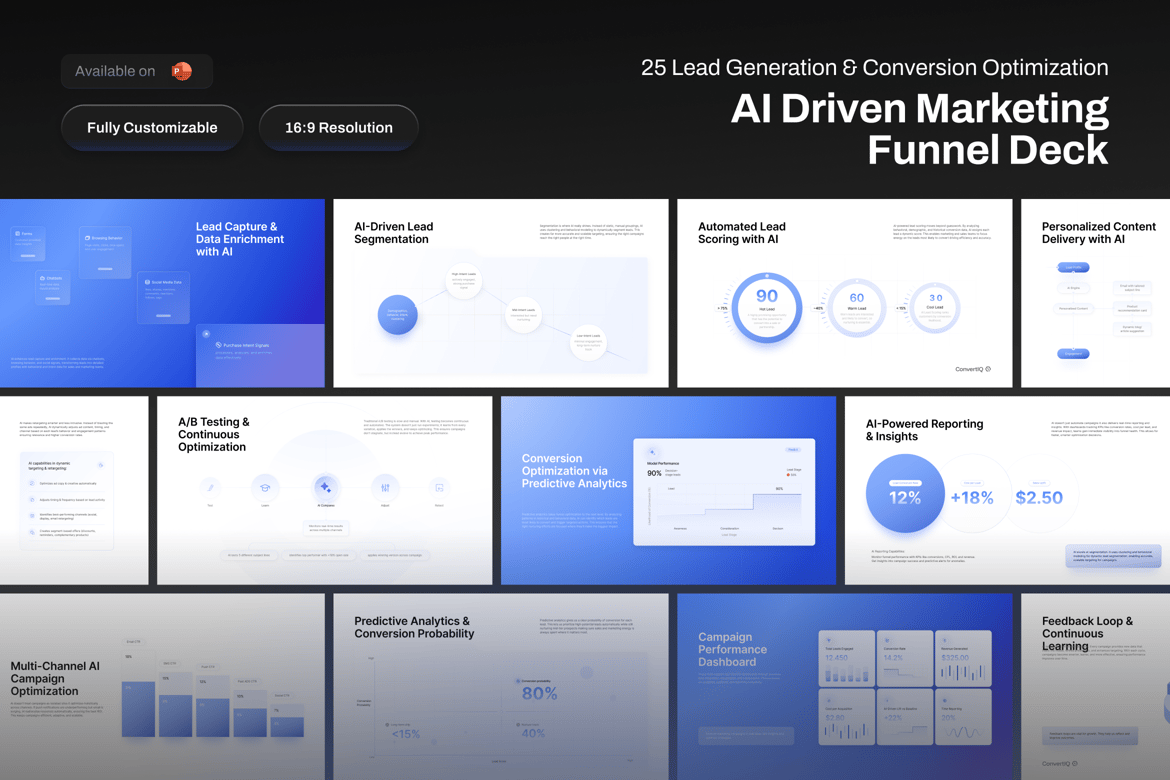Screen dimensions: 1170x780
Task: Open the Campaign Performance Dashboard slide
Action: pos(845,687)
